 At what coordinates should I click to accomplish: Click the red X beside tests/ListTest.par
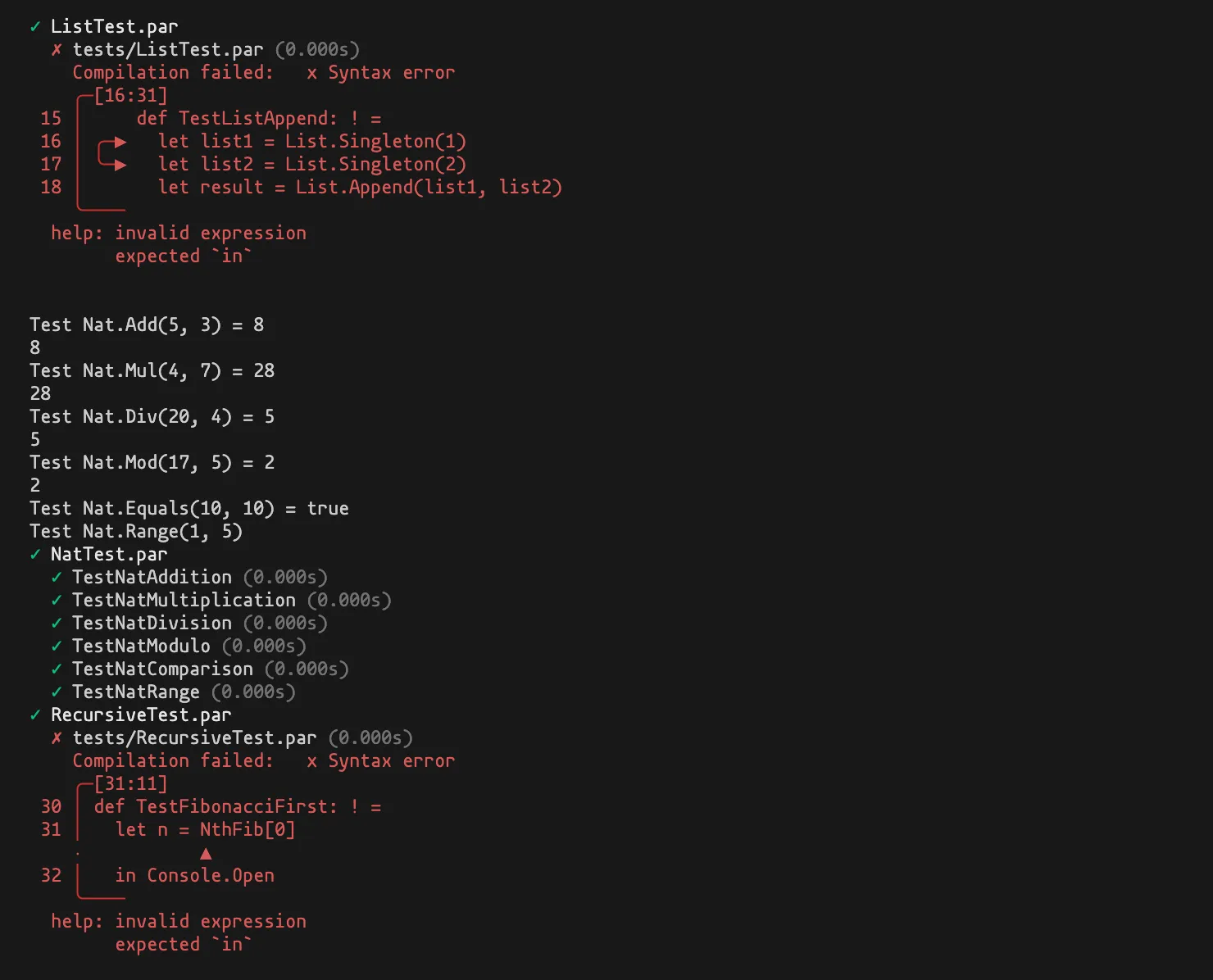[x=57, y=50]
